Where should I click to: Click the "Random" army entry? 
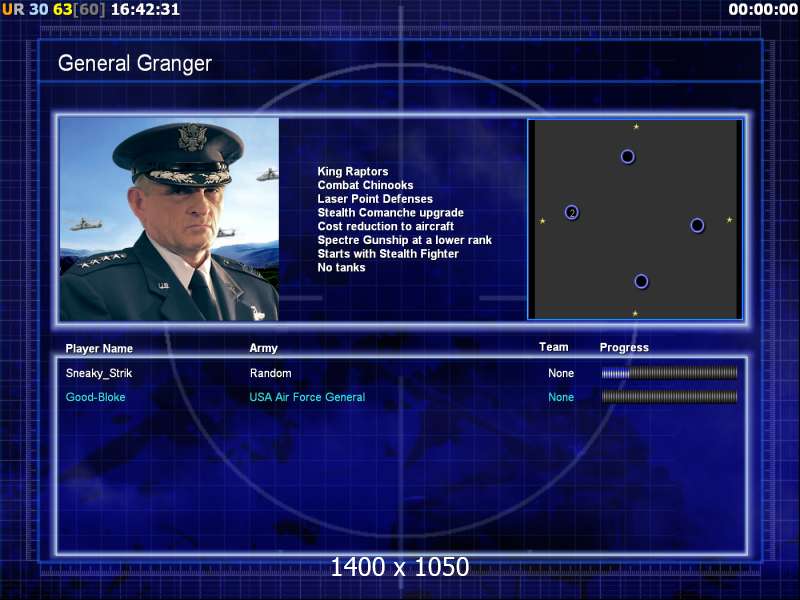click(x=270, y=373)
